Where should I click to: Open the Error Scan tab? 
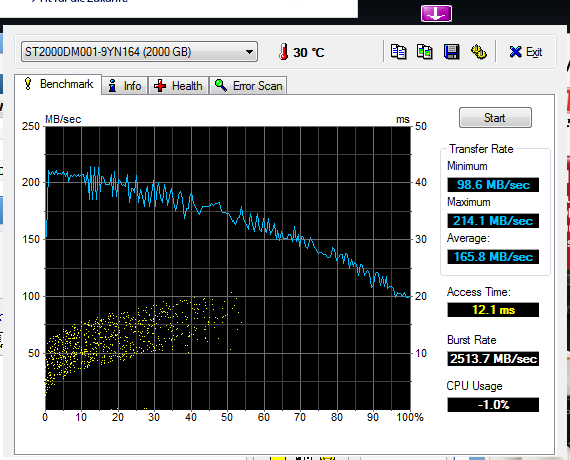pos(248,86)
